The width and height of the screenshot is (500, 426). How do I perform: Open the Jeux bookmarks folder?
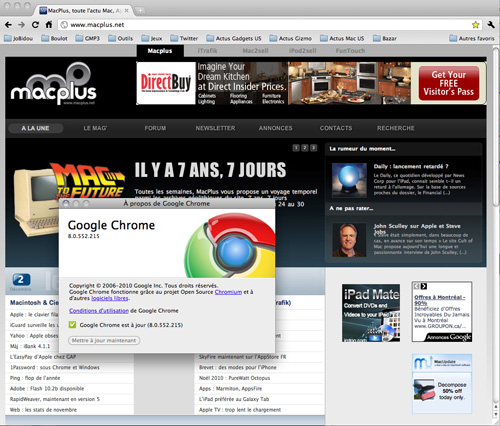click(x=152, y=38)
